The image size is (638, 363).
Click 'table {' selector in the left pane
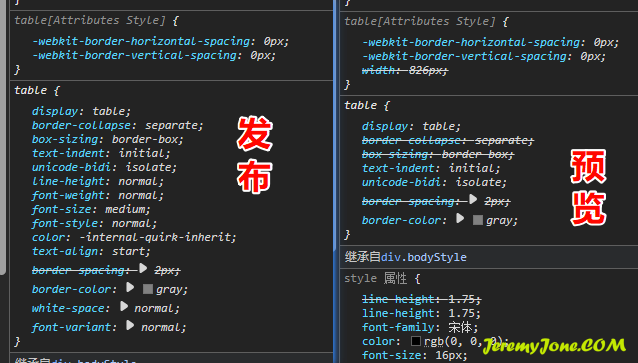37,90
